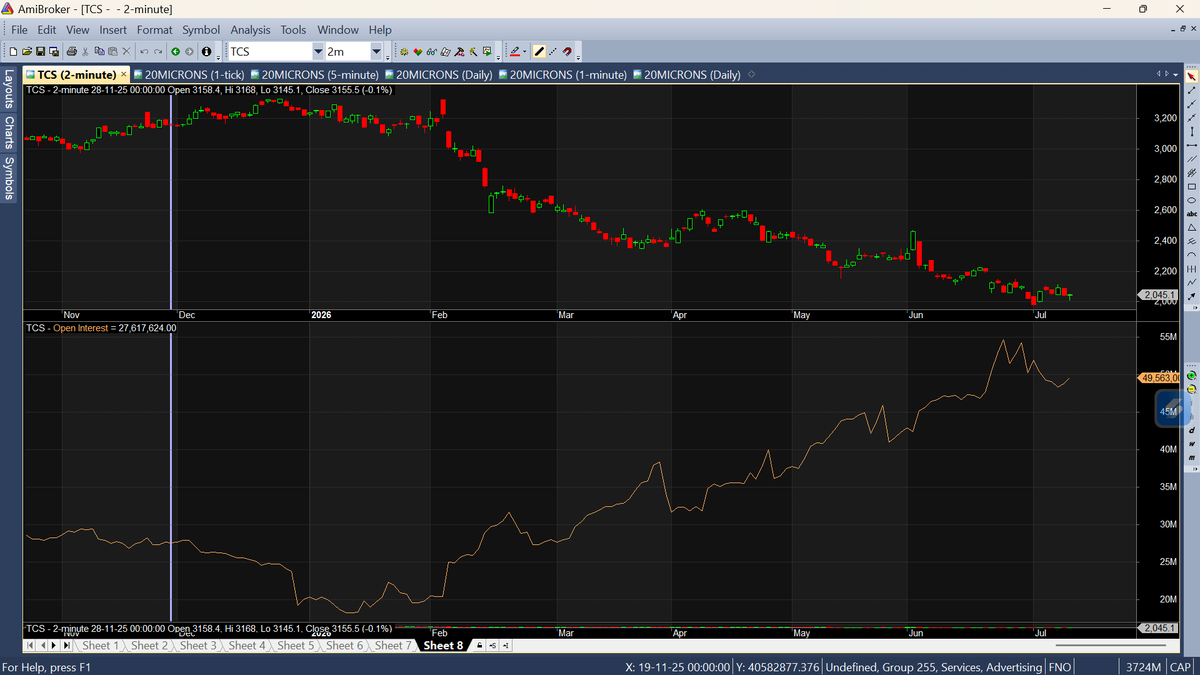Open the 2m interval dropdown

pos(377,51)
